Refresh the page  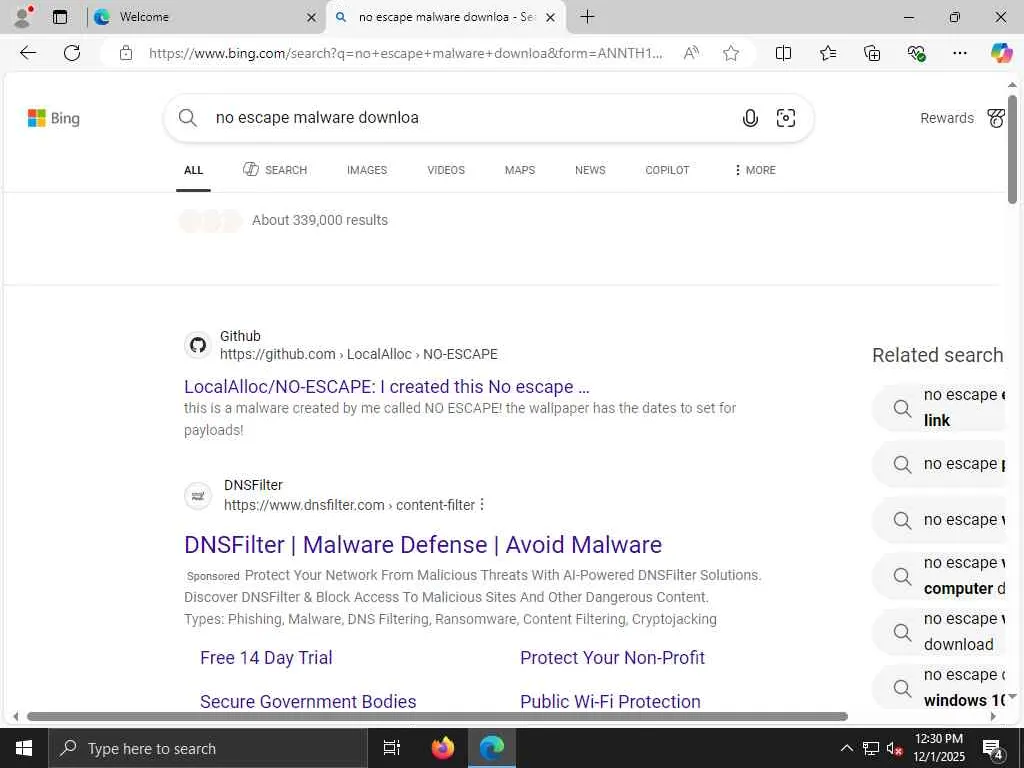point(72,53)
